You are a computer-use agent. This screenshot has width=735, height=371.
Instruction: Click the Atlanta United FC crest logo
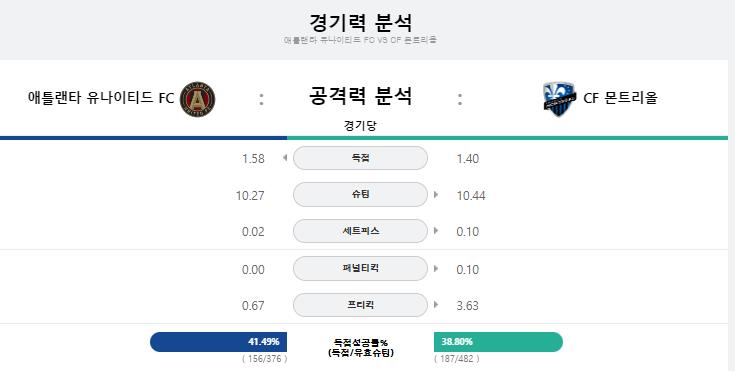[x=197, y=99]
